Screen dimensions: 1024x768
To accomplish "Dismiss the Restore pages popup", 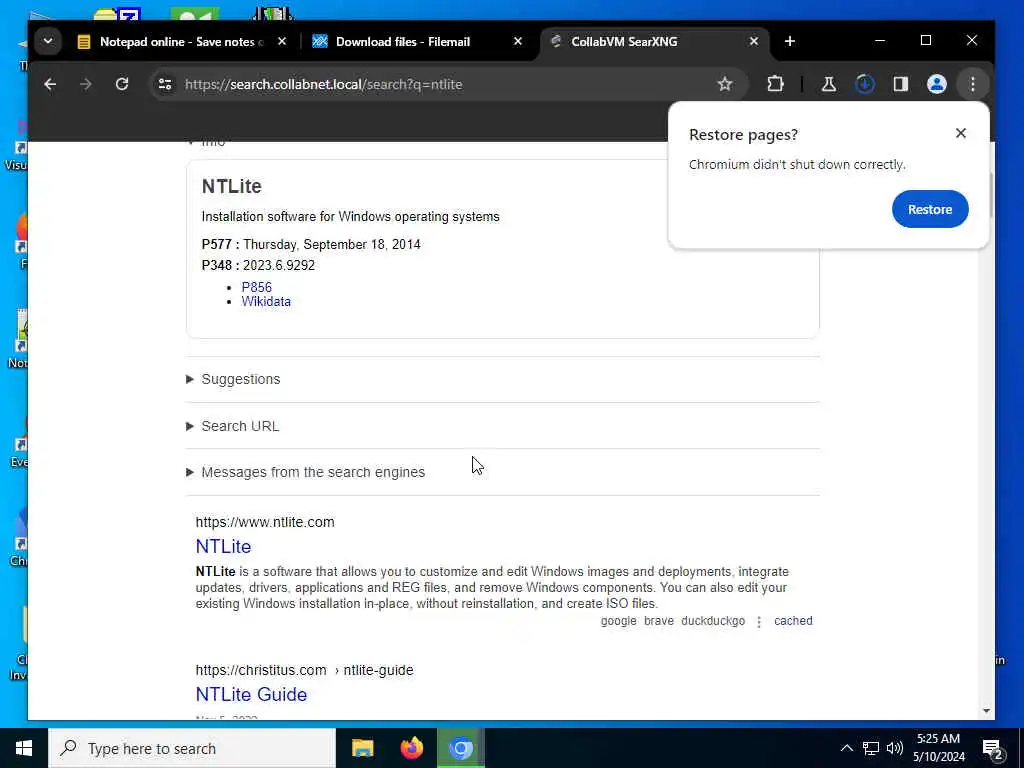I will point(960,133).
